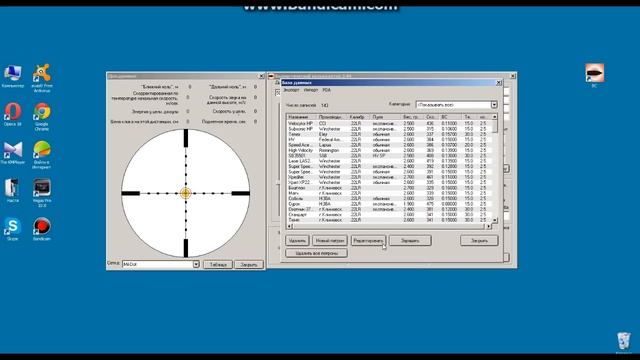Expand the category filter dropdown

(x=494, y=105)
